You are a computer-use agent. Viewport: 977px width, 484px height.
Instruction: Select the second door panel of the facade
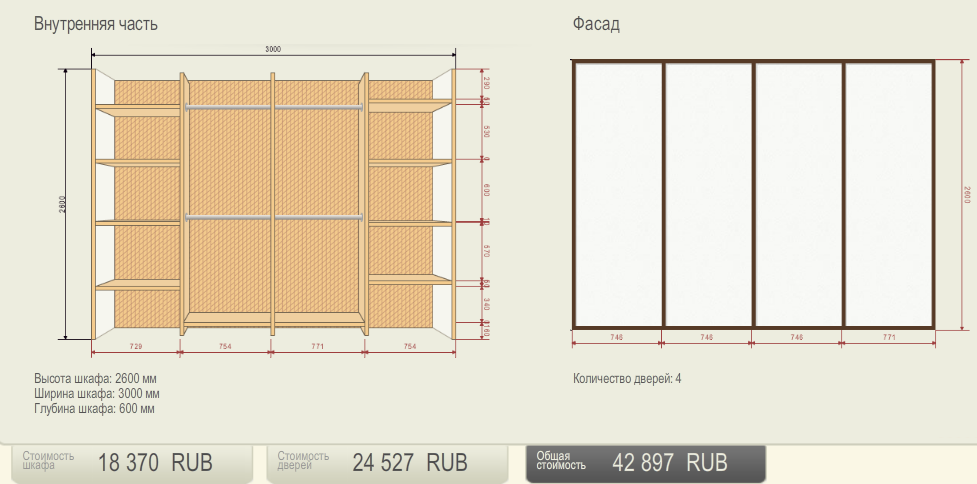[x=708, y=194]
